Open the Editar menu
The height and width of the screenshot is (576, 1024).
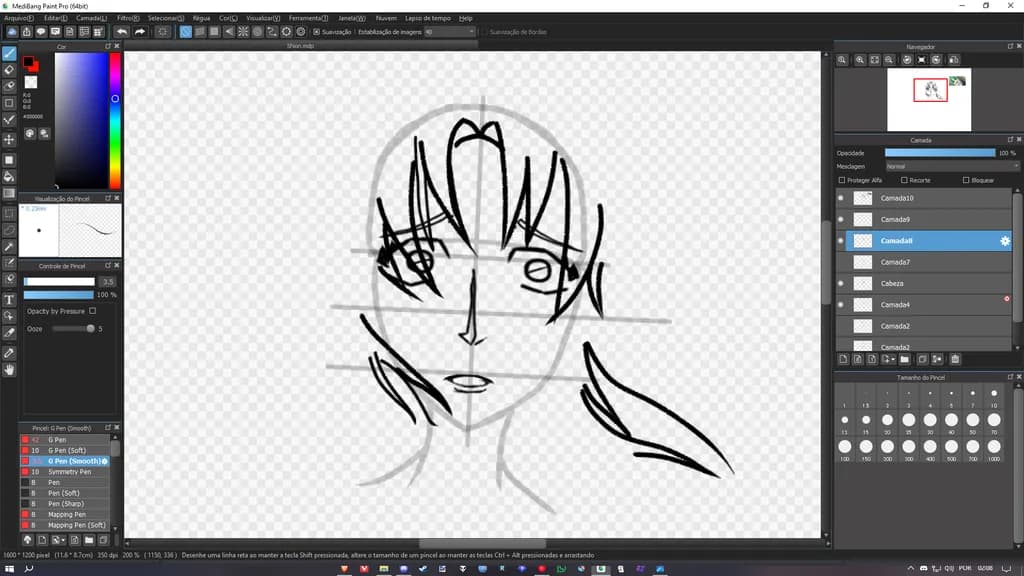[56, 18]
